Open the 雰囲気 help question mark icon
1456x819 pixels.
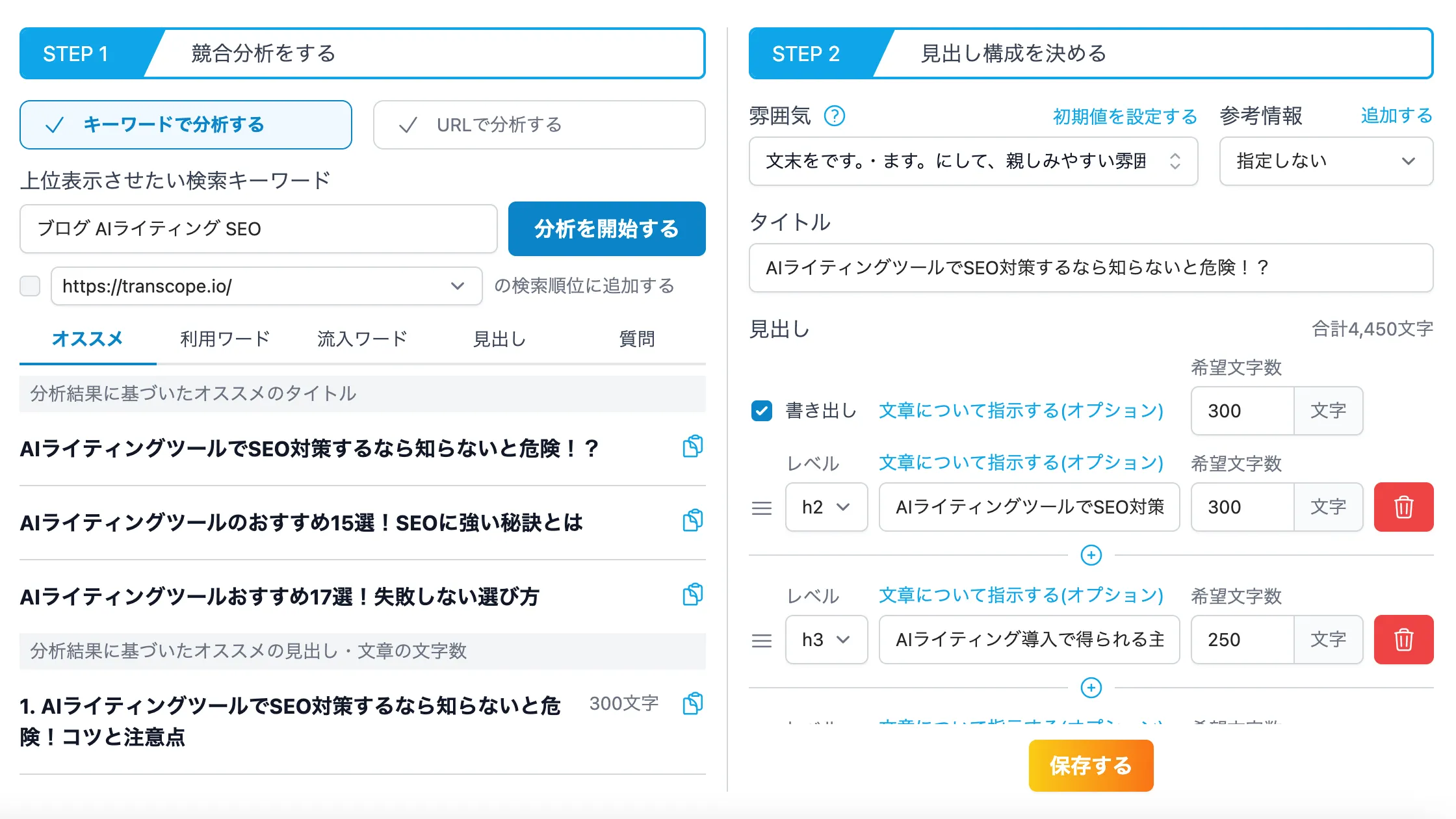pyautogui.click(x=835, y=116)
